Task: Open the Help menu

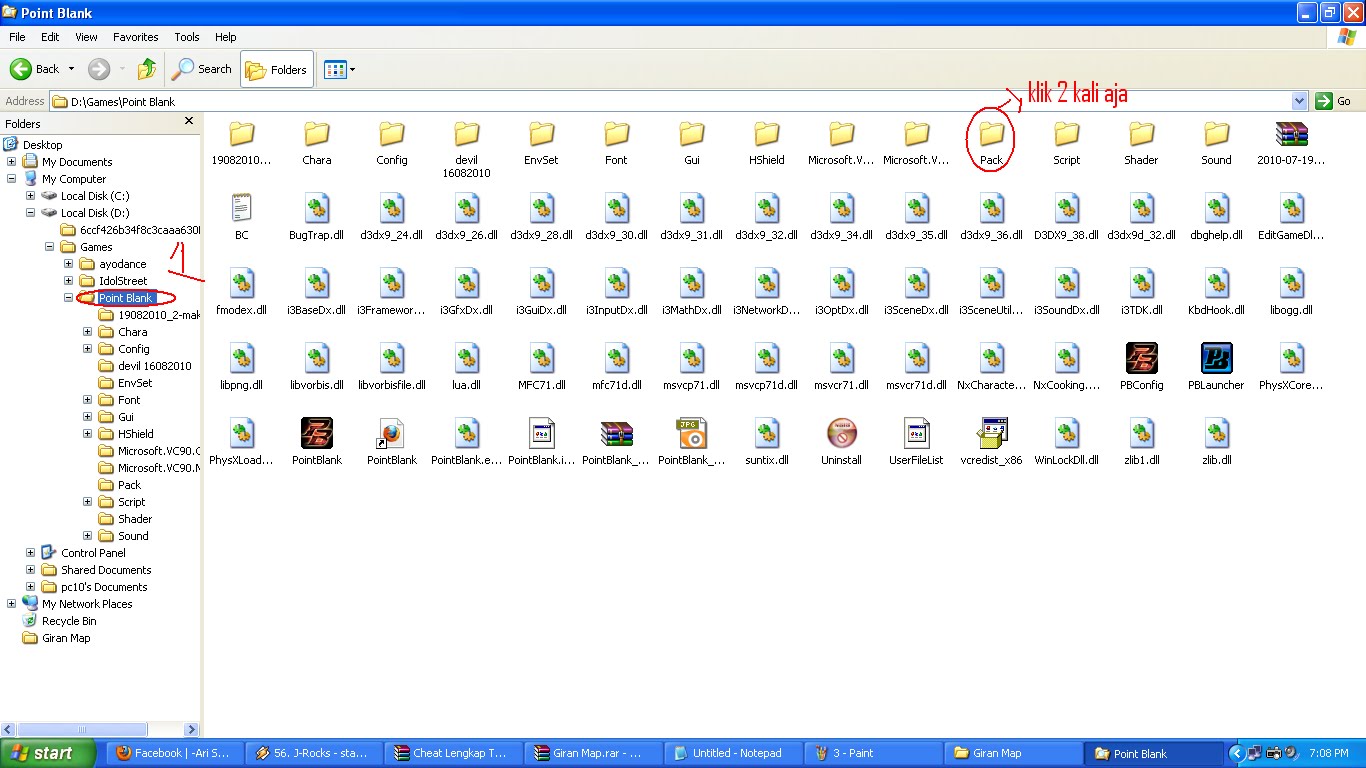Action: pos(226,37)
